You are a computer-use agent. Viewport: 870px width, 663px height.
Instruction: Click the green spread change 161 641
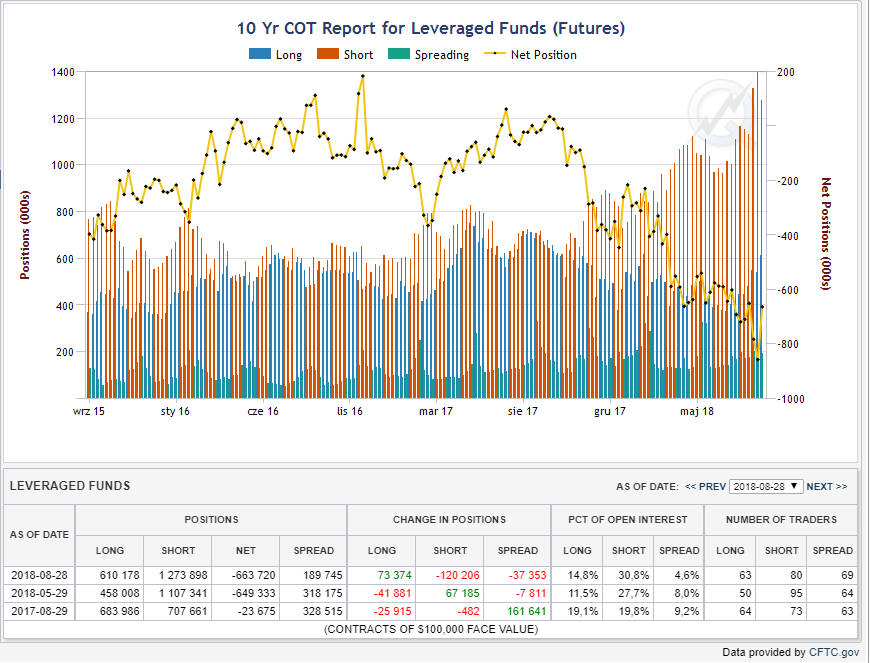tap(527, 611)
